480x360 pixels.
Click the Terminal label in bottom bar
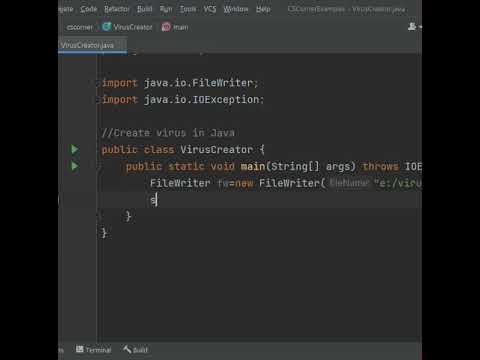pyautogui.click(x=98, y=350)
